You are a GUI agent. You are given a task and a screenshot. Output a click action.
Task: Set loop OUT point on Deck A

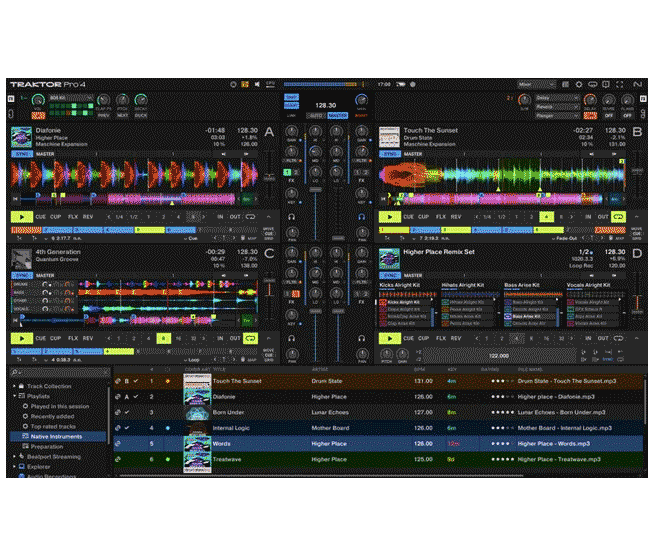click(x=235, y=217)
